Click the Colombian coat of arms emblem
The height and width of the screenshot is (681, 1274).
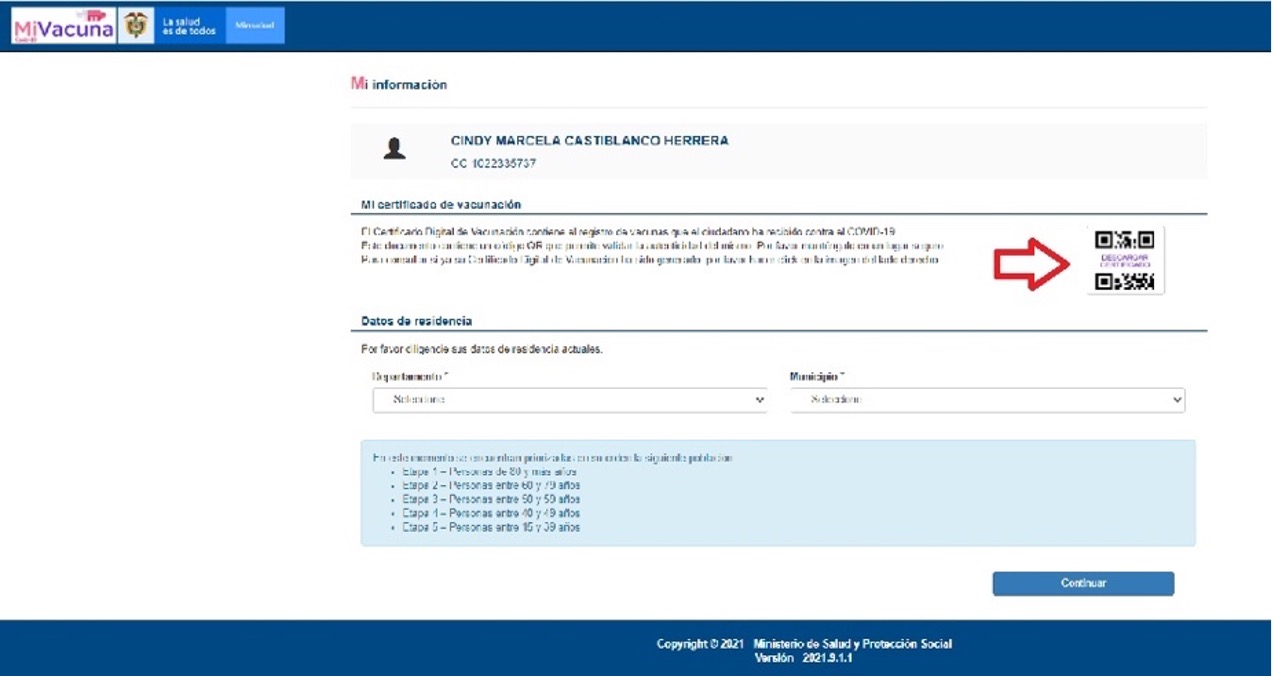[x=134, y=26]
